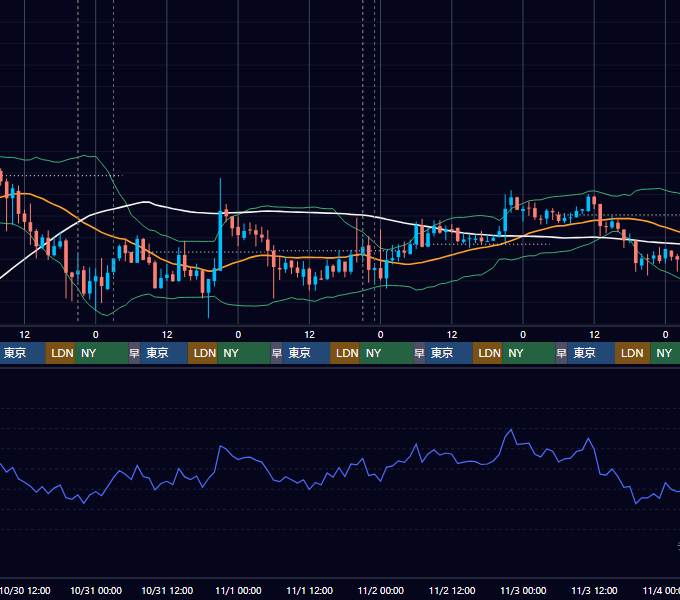Select the NY session block spanning 11/2 00:00
Viewport: 680px width, 600px height.
(386, 353)
